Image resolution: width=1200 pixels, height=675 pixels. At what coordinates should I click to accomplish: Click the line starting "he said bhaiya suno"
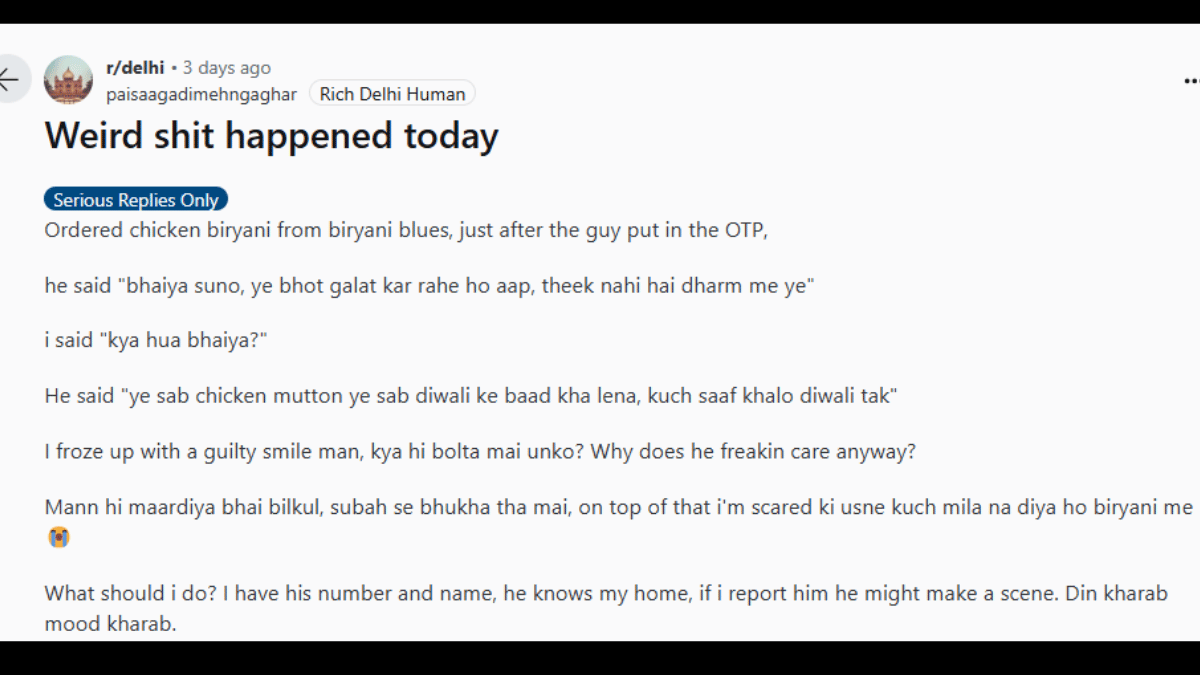(430, 285)
